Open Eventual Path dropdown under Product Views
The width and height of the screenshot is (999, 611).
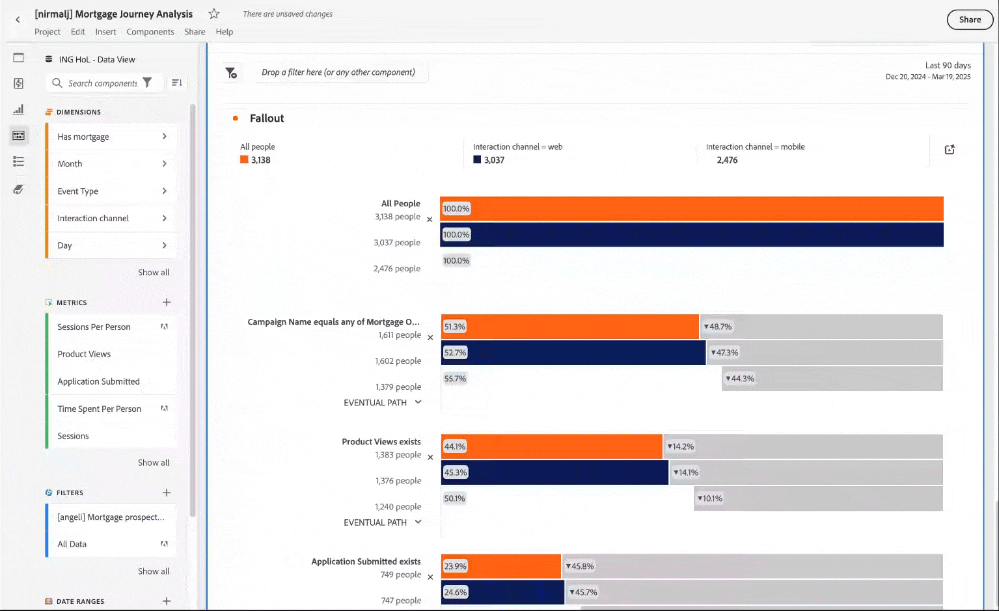pyautogui.click(x=382, y=522)
